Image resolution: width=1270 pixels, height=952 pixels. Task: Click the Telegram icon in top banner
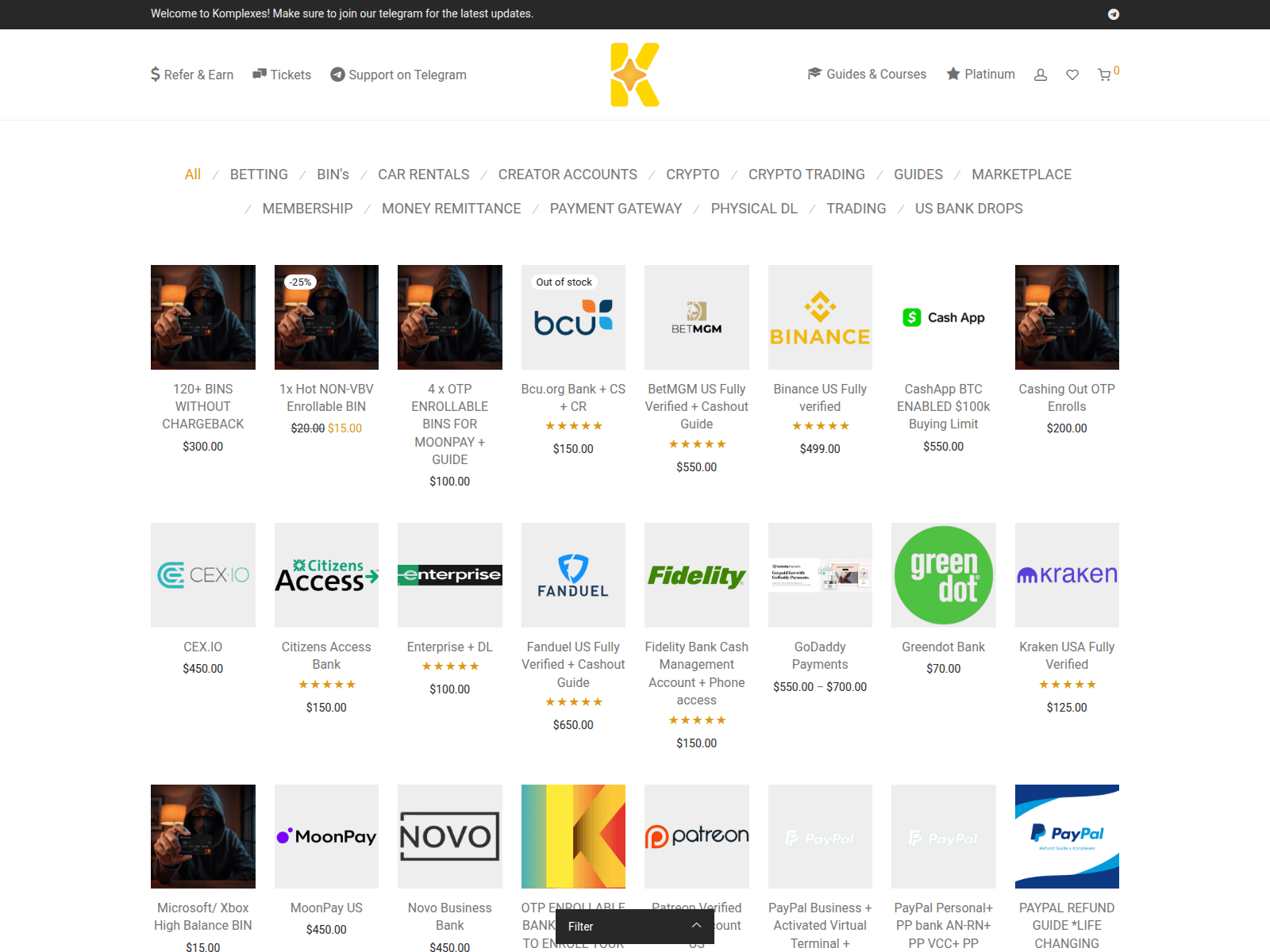click(x=1114, y=14)
